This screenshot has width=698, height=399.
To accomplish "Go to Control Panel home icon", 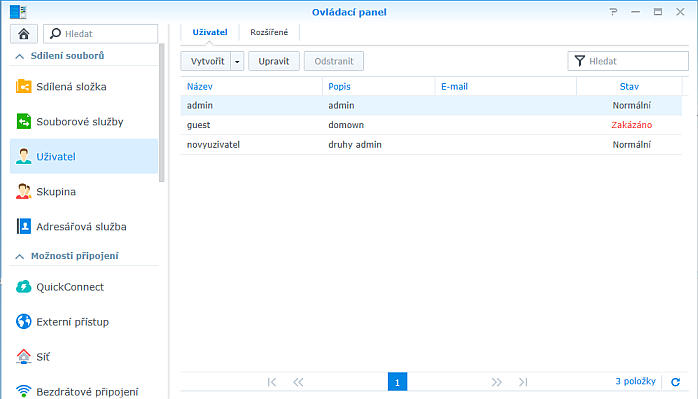I will [24, 34].
